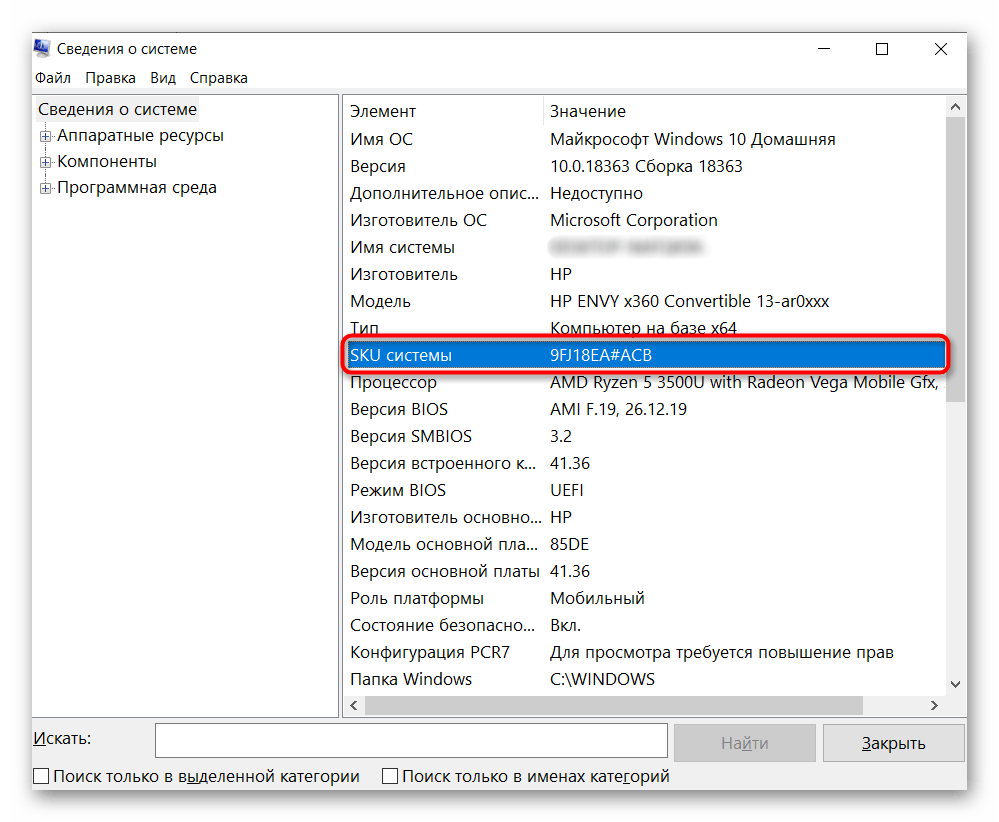This screenshot has height=822, width=999.
Task: Toggle Поиск только в именах категорий checkbox
Action: 391,776
